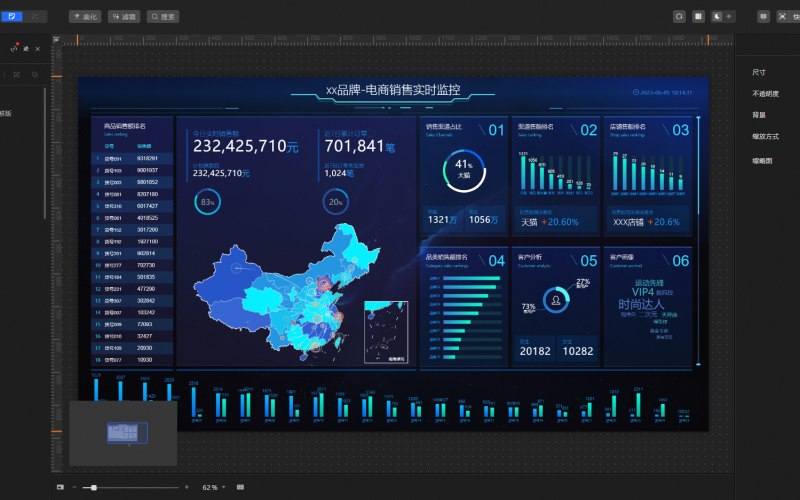The height and width of the screenshot is (500, 800).
Task: Click the blue active mode icon button
Action: tap(12, 16)
